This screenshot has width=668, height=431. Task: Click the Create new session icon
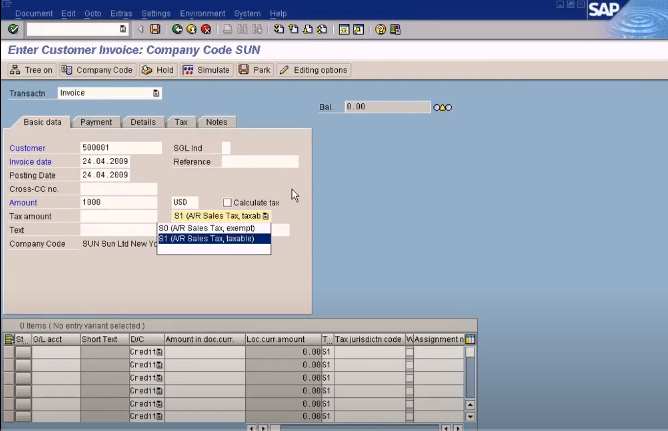(344, 29)
